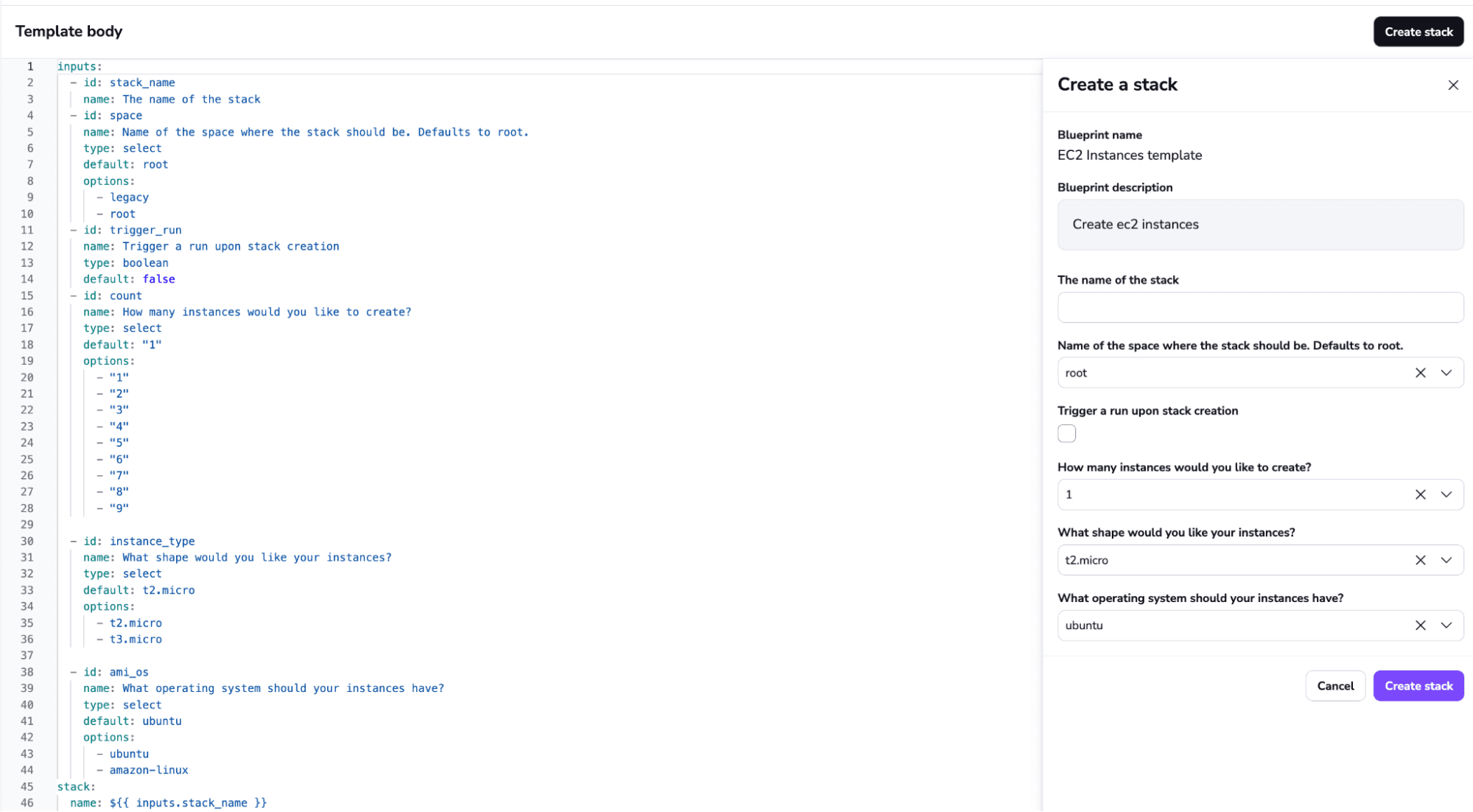Click the ubuntu value in OS field
The height and width of the screenshot is (812, 1473).
1083,626
